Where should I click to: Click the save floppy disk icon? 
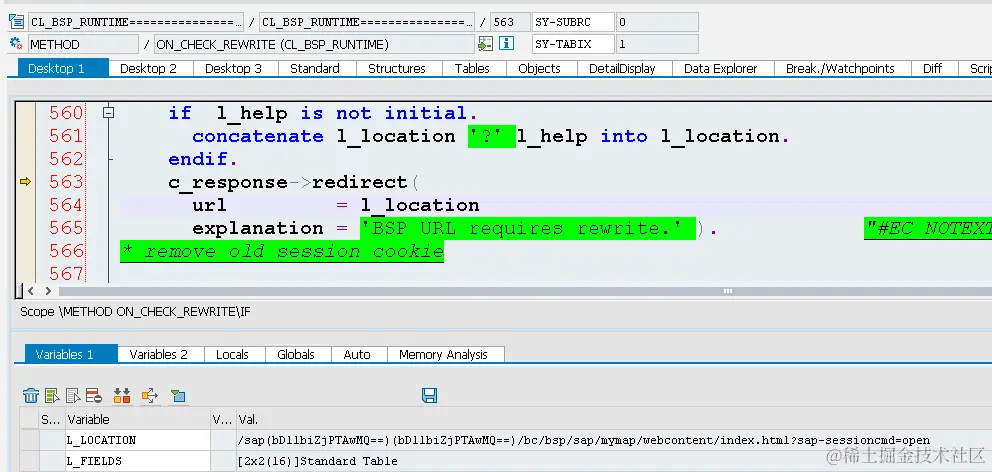[430, 396]
